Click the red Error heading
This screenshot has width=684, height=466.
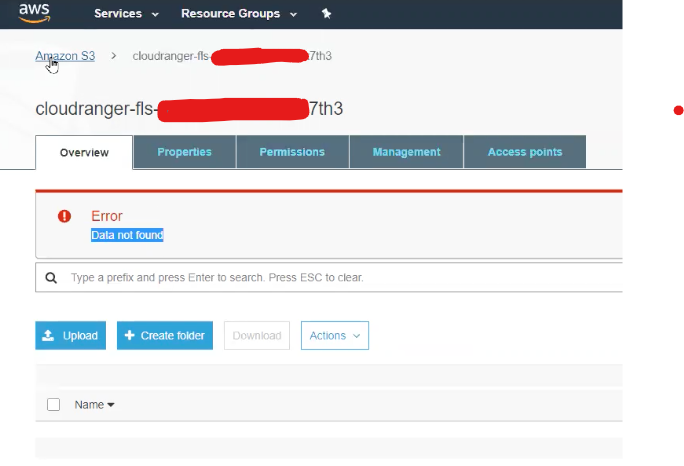pyautogui.click(x=107, y=216)
